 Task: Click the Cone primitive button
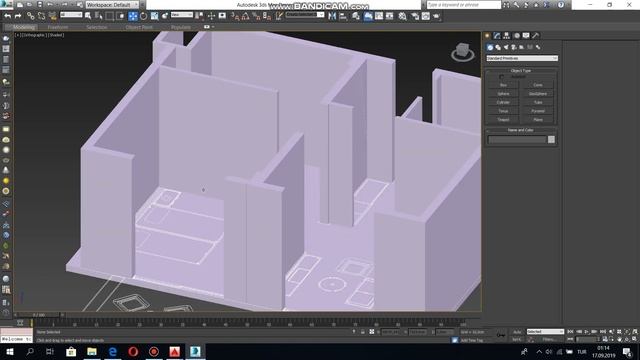538,85
